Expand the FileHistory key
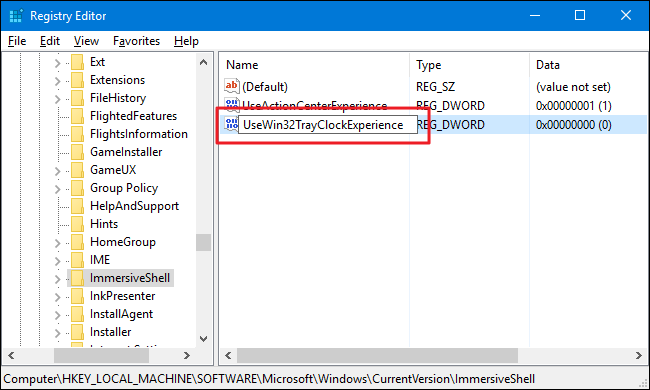650x390 pixels. [x=58, y=99]
